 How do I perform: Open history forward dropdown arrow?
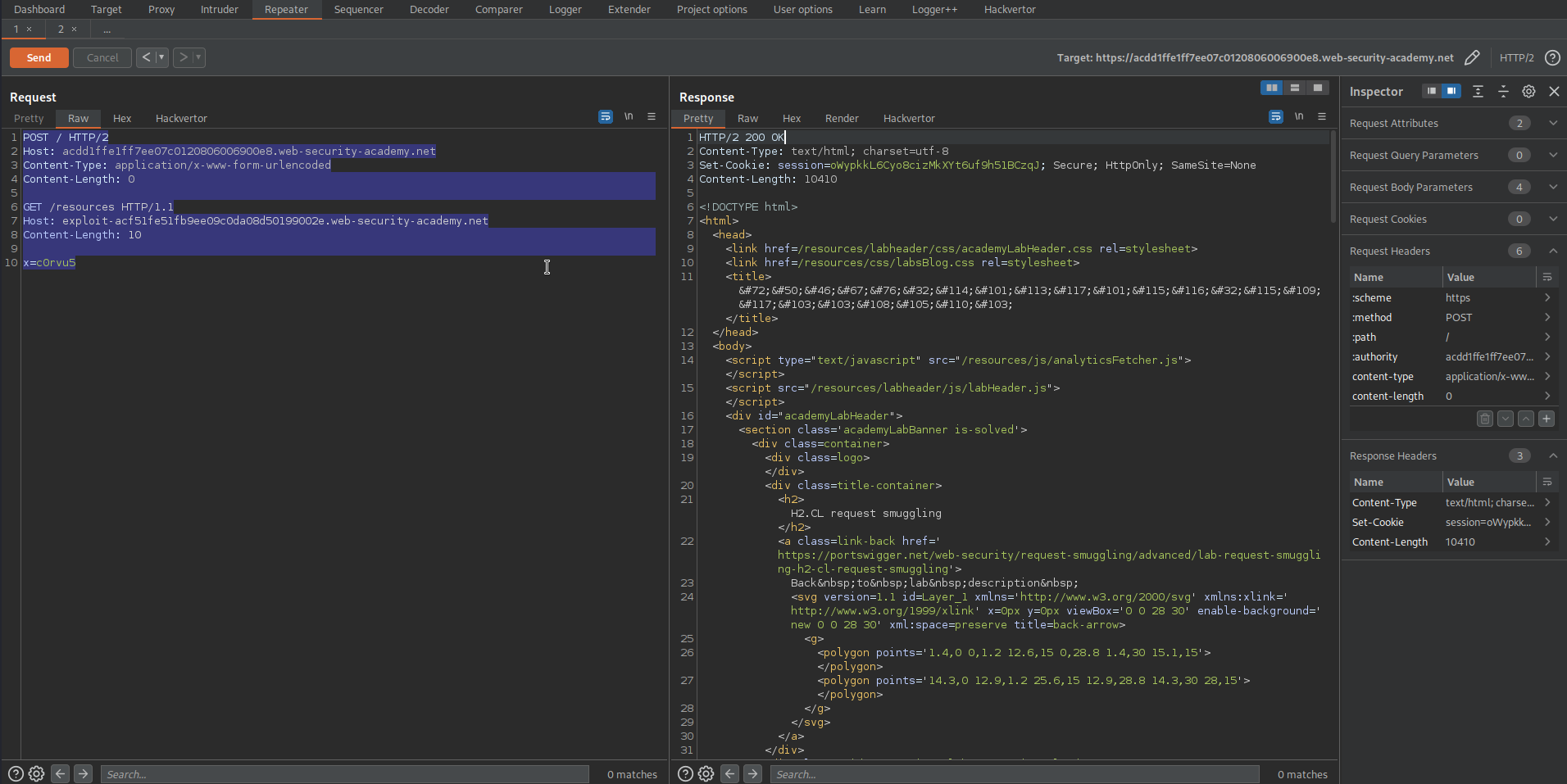pyautogui.click(x=198, y=57)
